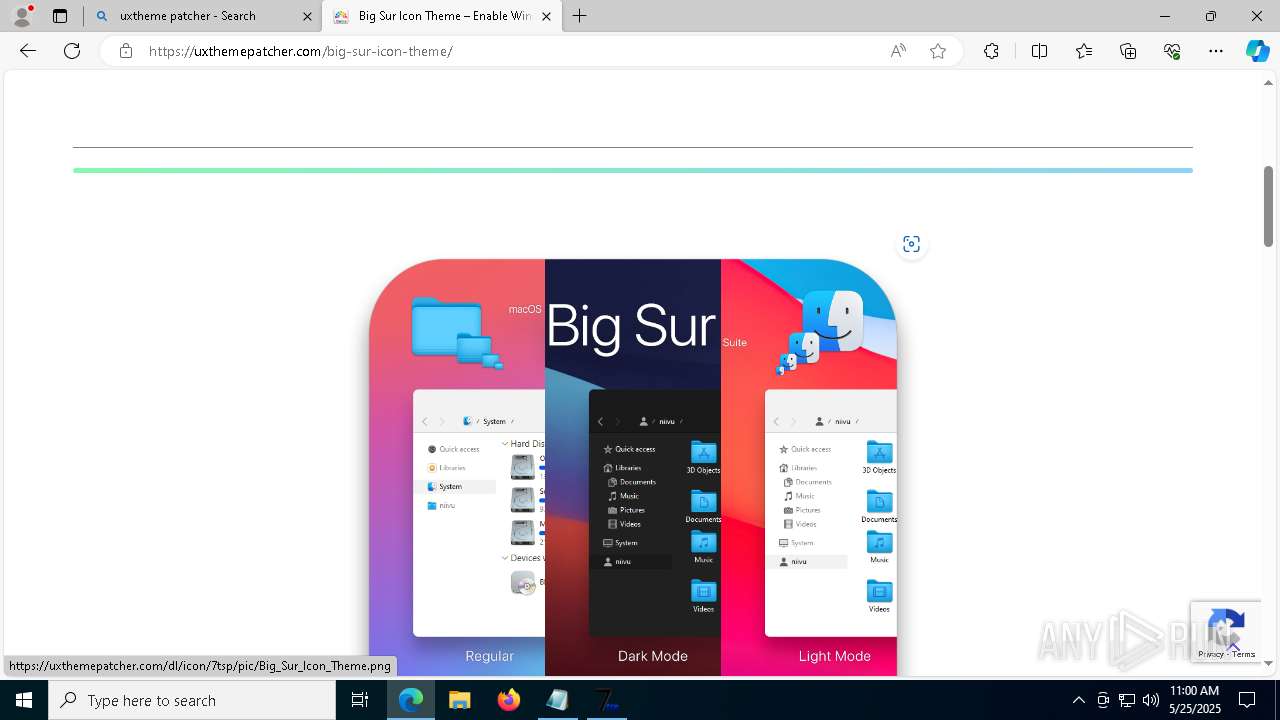Go back to the previous page
1280x720 pixels.
coord(28,51)
